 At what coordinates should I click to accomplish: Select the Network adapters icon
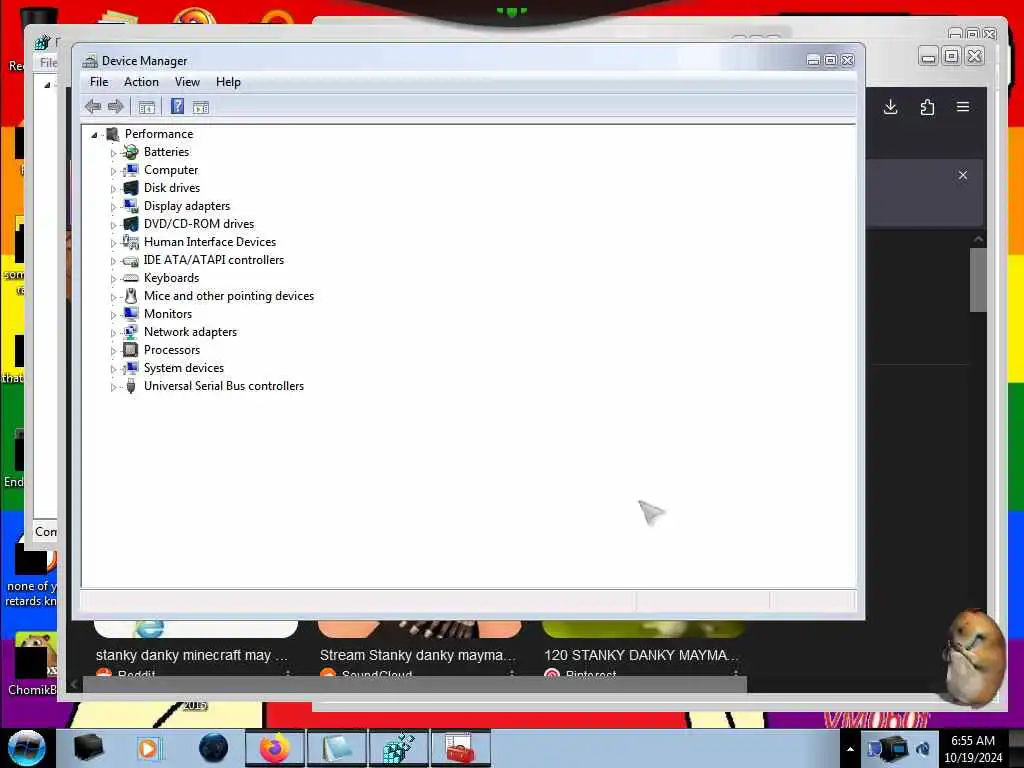(131, 332)
